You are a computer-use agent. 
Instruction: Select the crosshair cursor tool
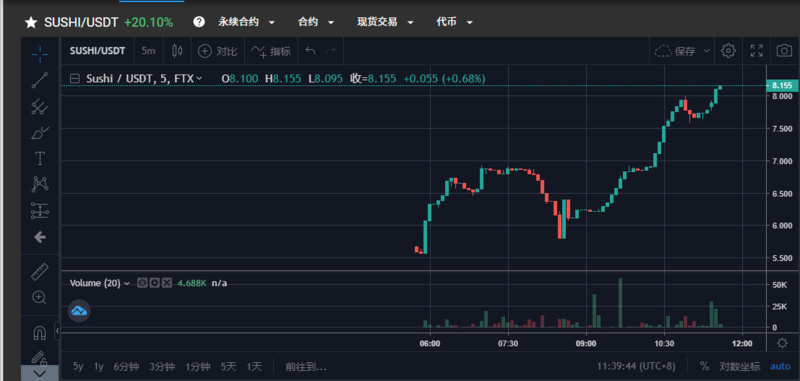click(40, 52)
